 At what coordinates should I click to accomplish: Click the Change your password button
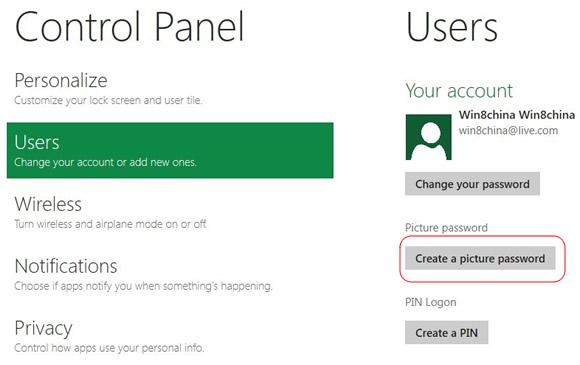coord(472,184)
